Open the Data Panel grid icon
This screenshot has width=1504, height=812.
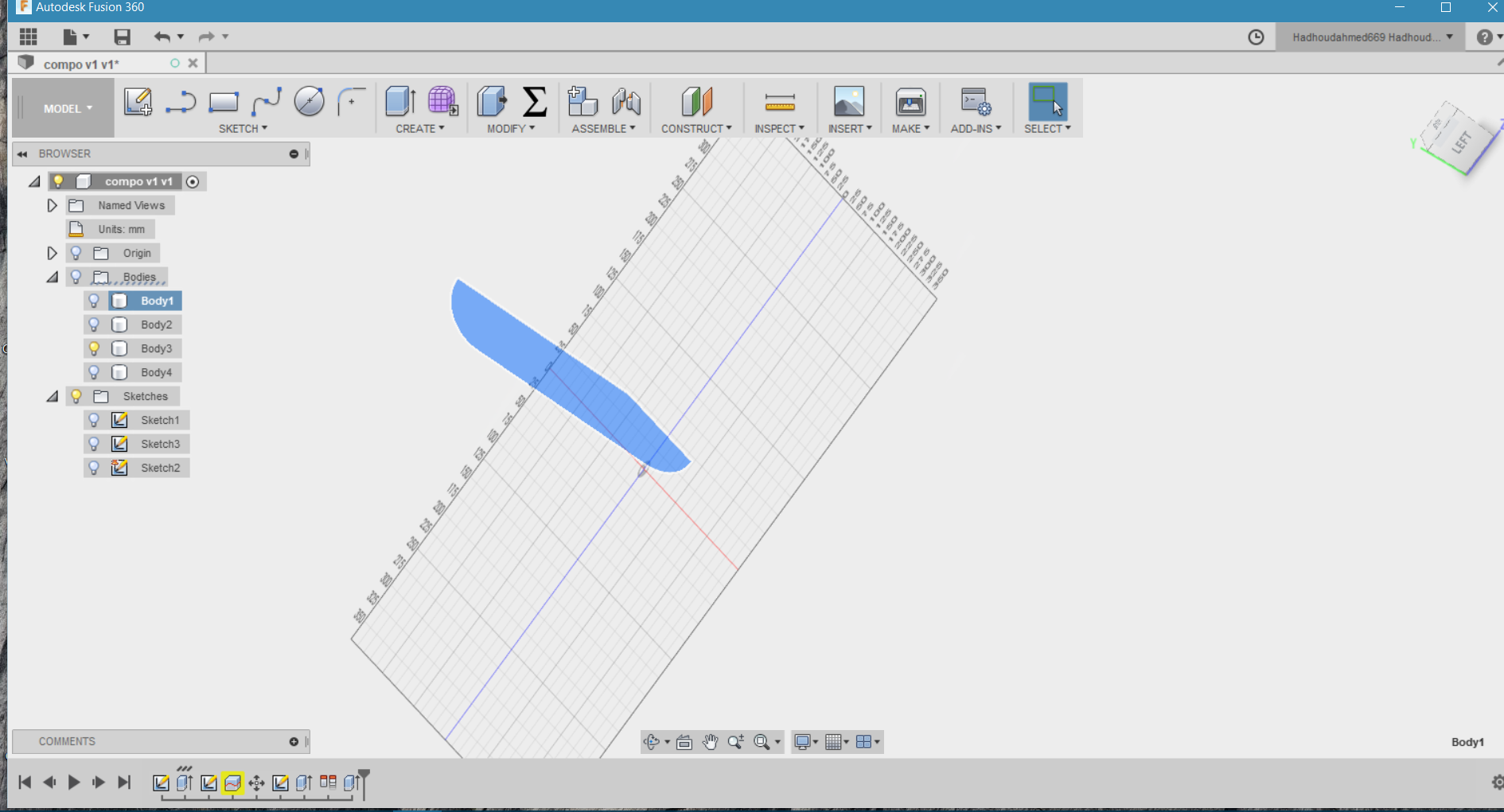pos(29,37)
